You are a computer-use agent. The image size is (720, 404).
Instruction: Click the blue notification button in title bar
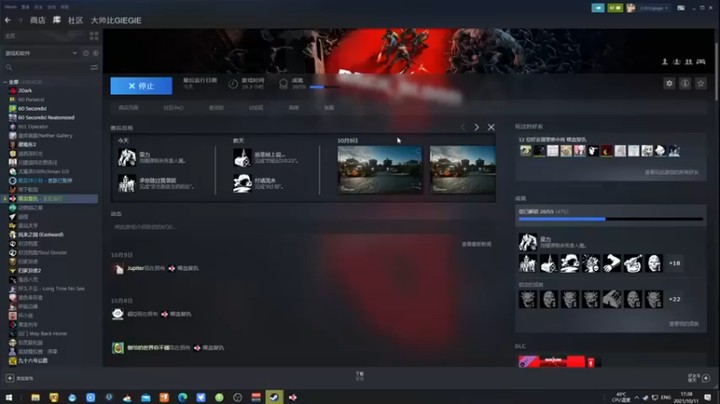[598, 8]
